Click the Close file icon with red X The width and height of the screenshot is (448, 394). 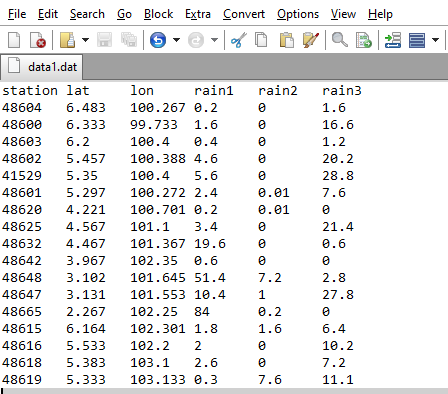[x=37, y=40]
